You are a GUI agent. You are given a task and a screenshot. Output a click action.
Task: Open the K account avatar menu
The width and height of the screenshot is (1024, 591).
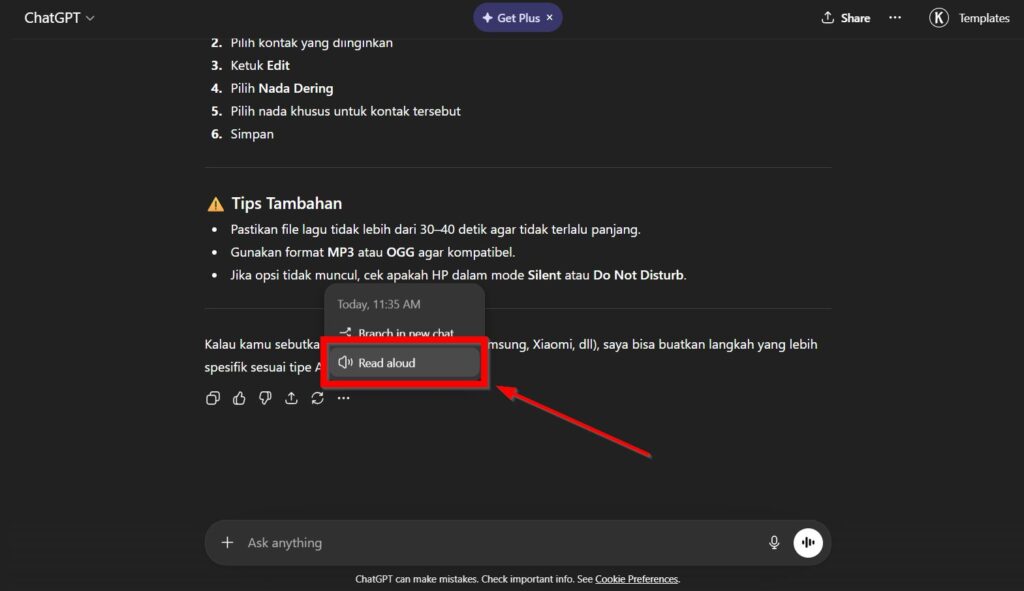coord(938,17)
